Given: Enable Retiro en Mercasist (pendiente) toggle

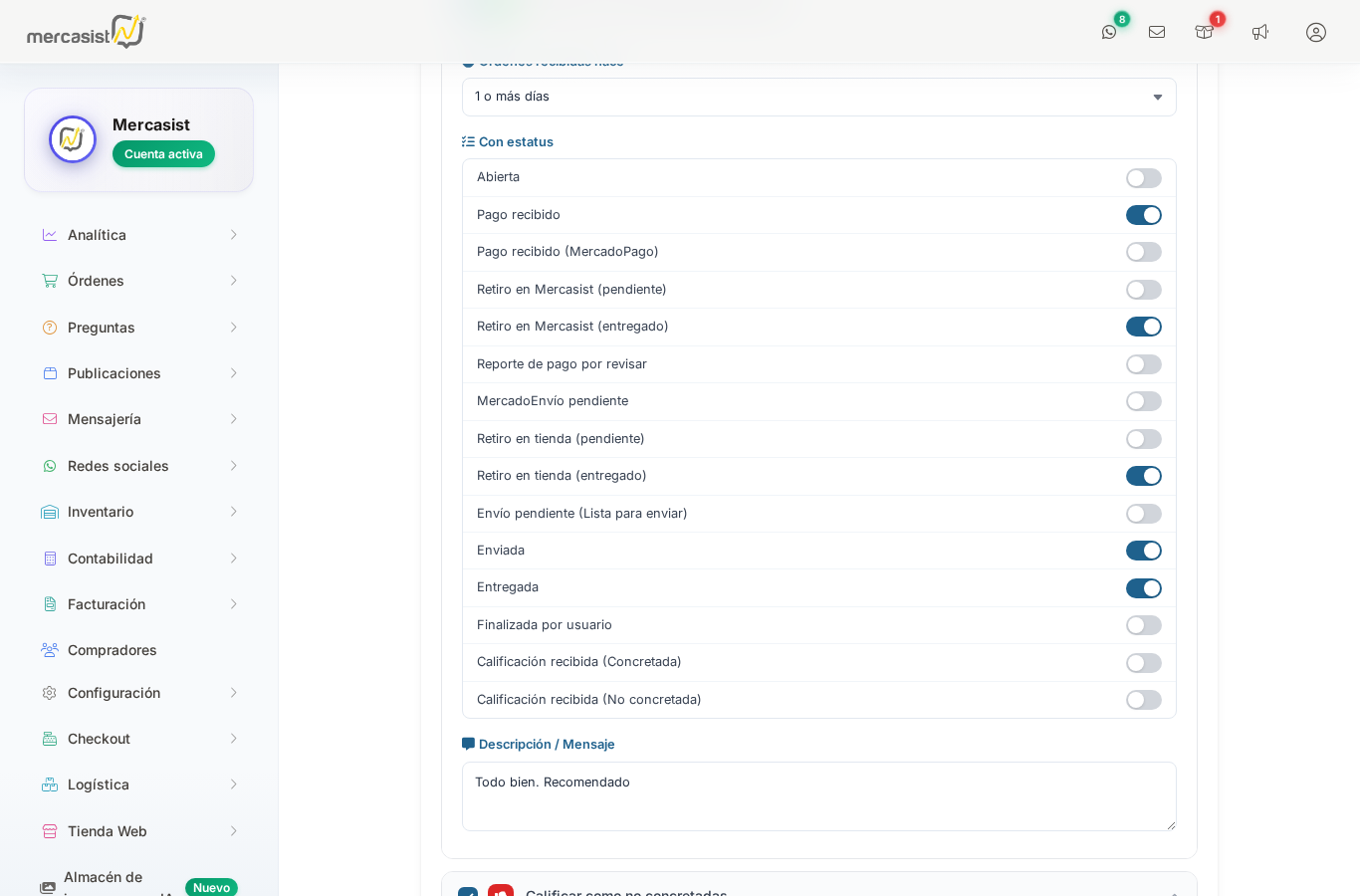Looking at the screenshot, I should (x=1144, y=290).
